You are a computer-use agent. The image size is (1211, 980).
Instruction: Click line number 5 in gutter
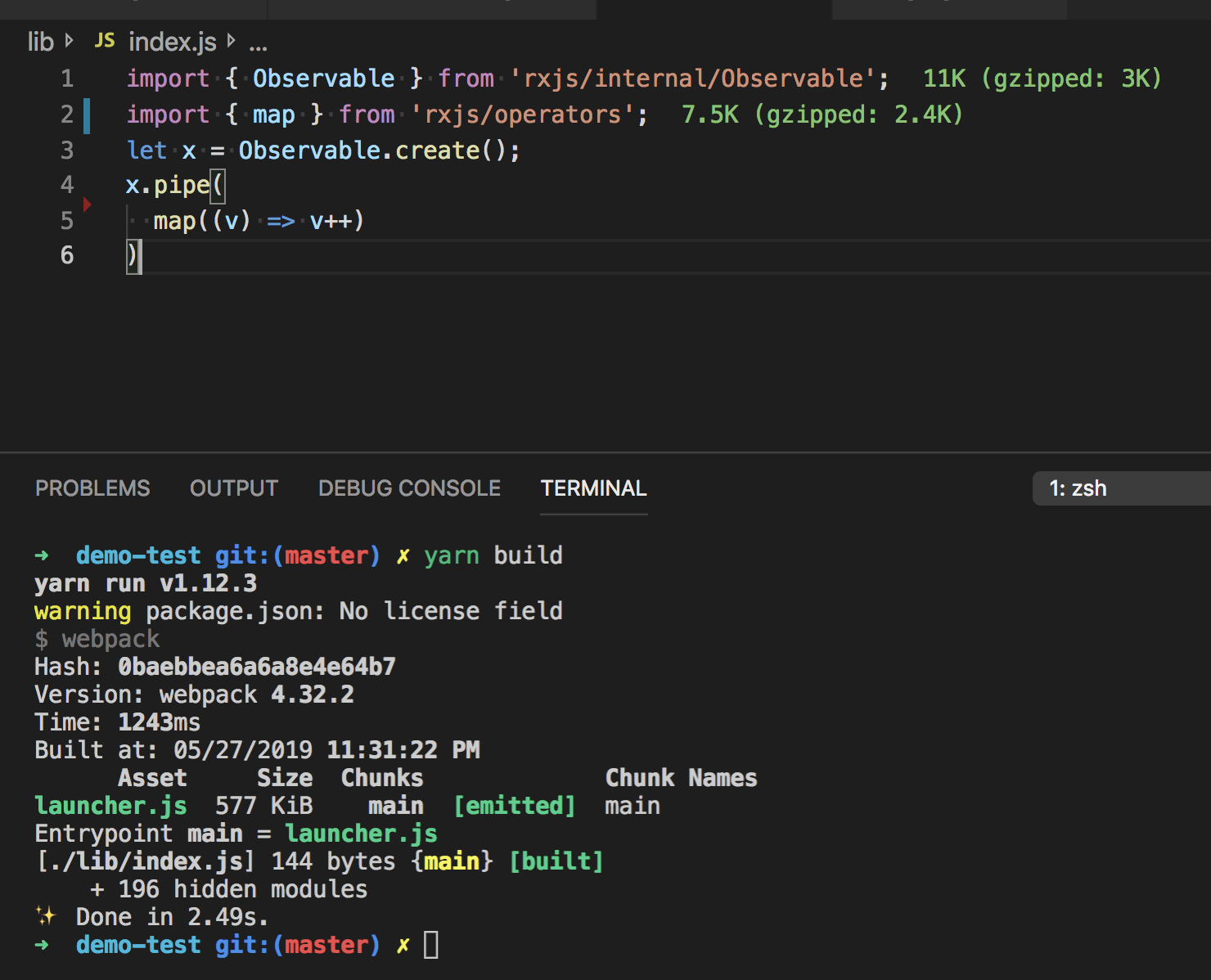click(67, 221)
